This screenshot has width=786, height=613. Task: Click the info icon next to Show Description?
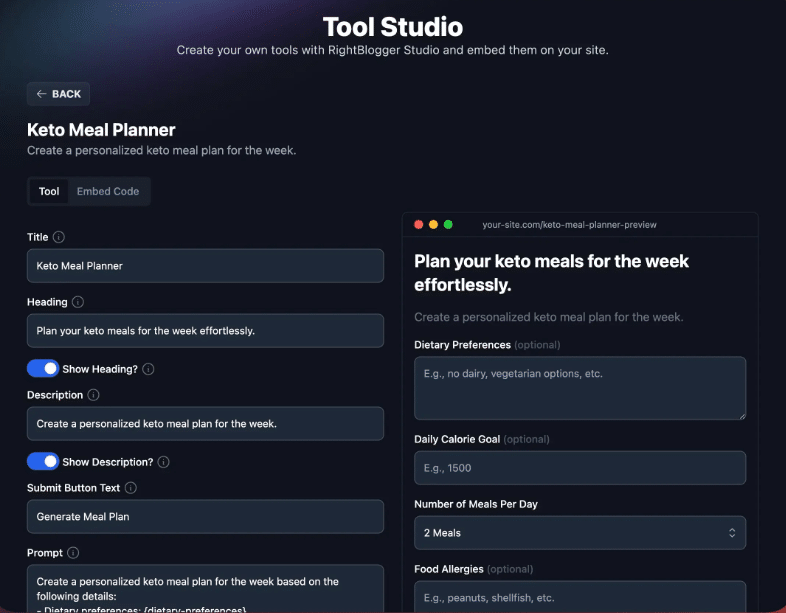(163, 462)
